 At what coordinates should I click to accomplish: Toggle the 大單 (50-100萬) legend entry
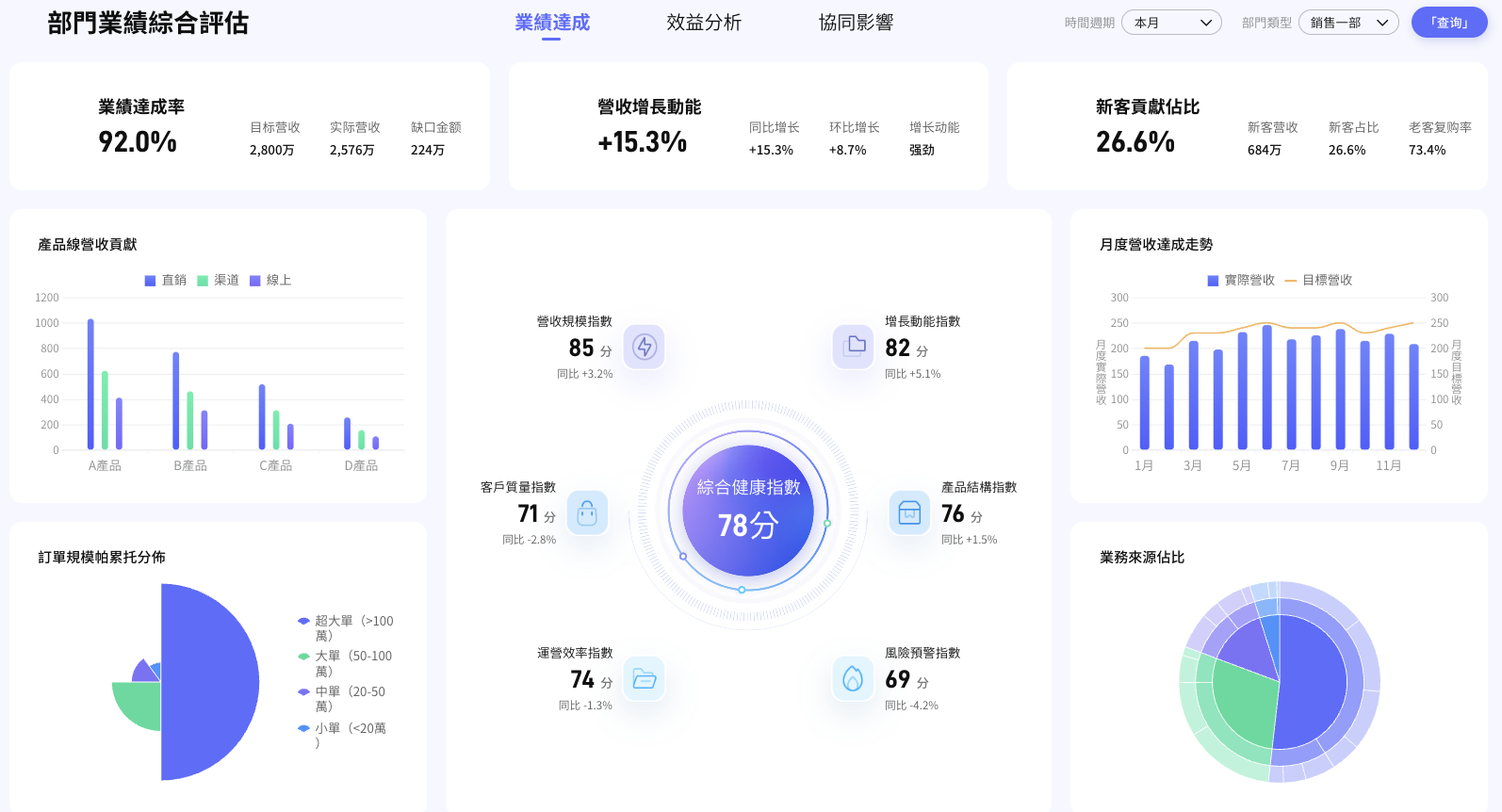coord(344,663)
